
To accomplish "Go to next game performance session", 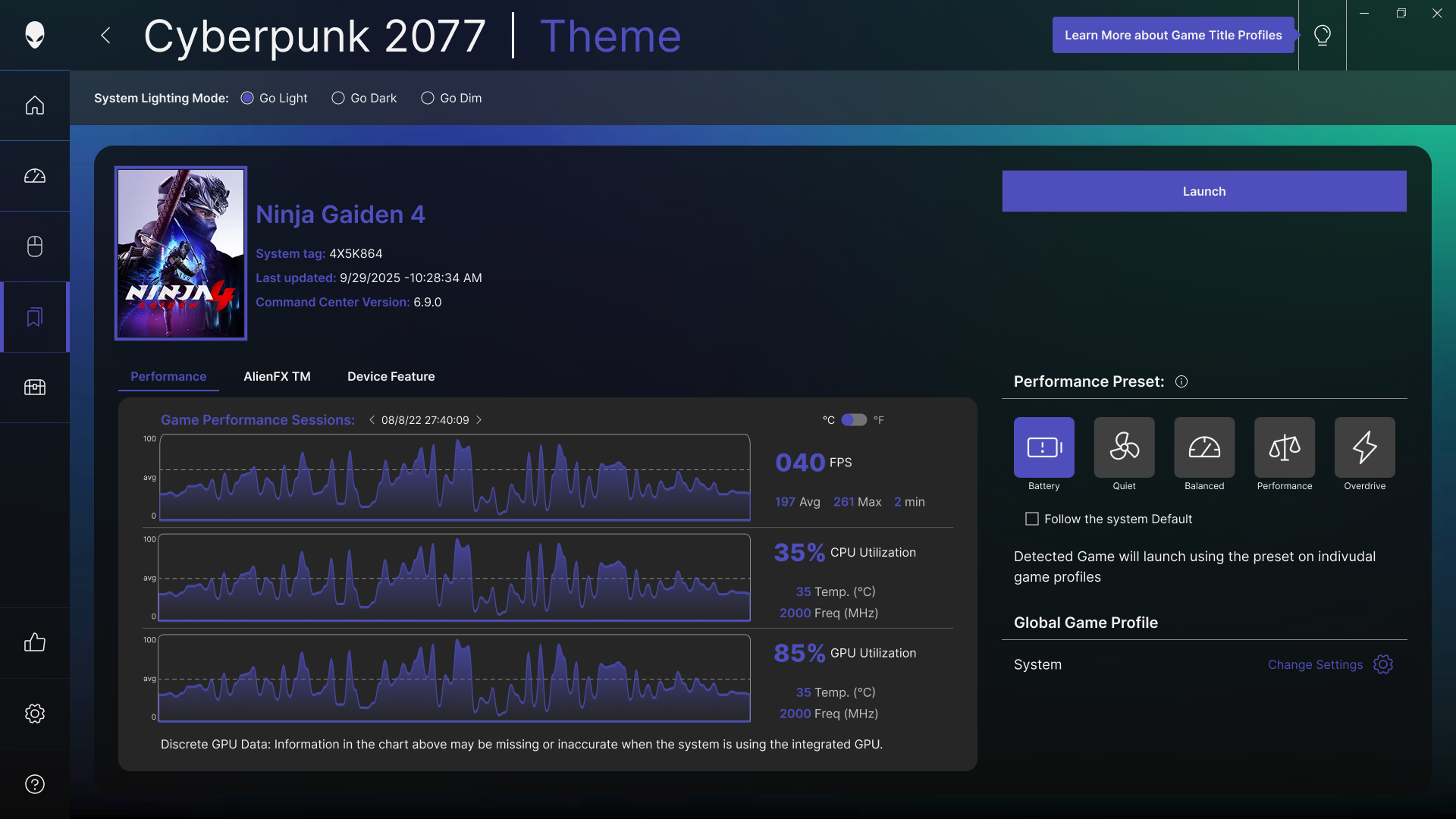I will pos(479,420).
